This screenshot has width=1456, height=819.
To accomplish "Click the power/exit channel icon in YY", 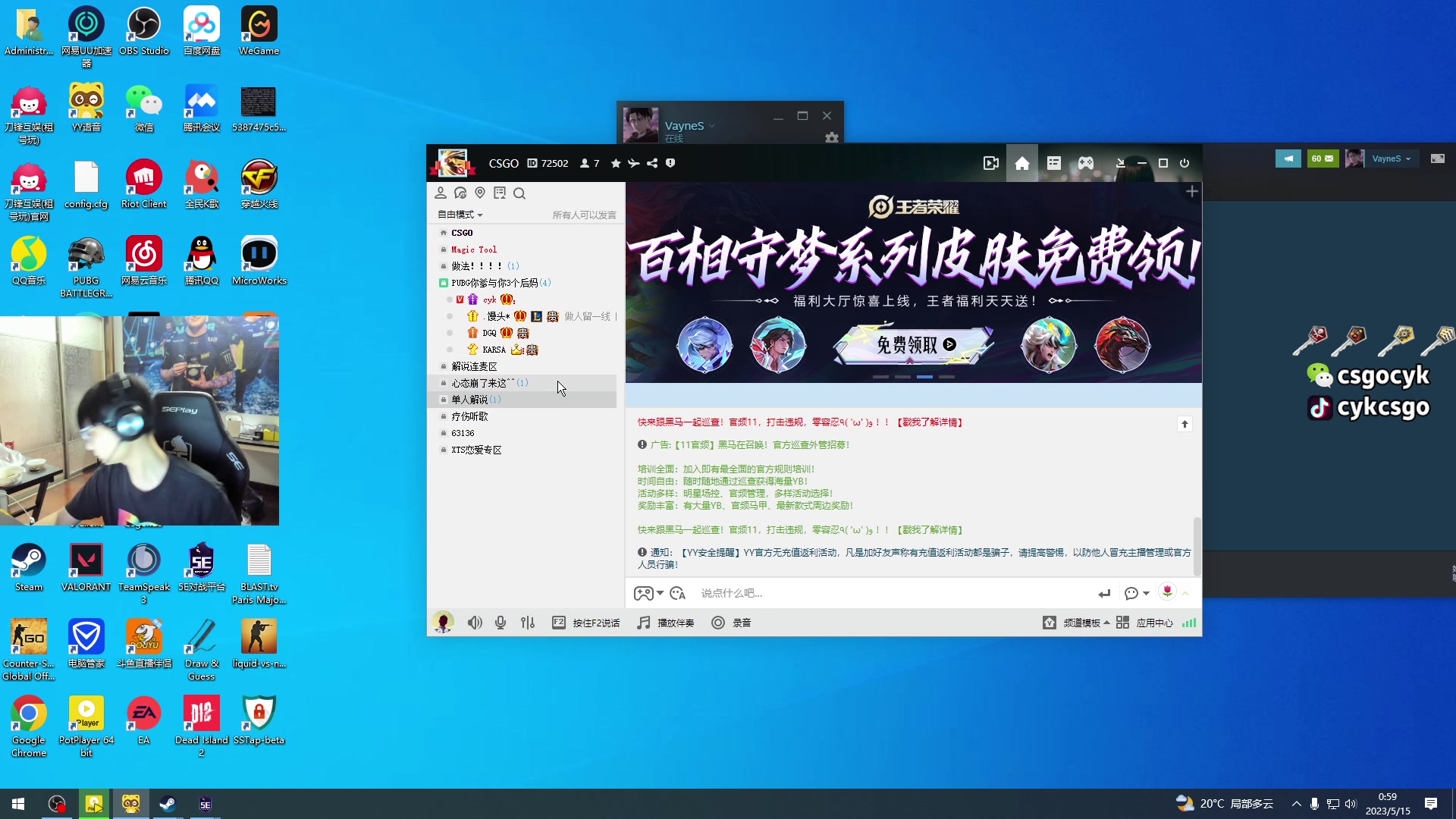I will 1185,163.
